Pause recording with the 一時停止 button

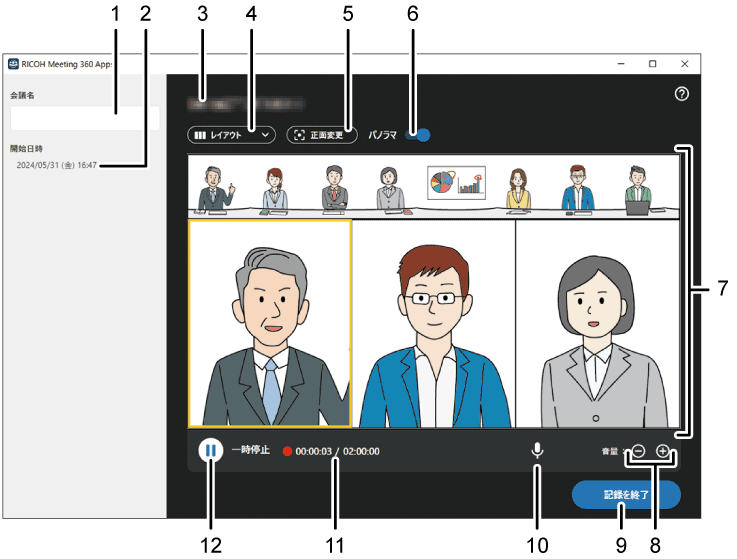pyautogui.click(x=210, y=451)
